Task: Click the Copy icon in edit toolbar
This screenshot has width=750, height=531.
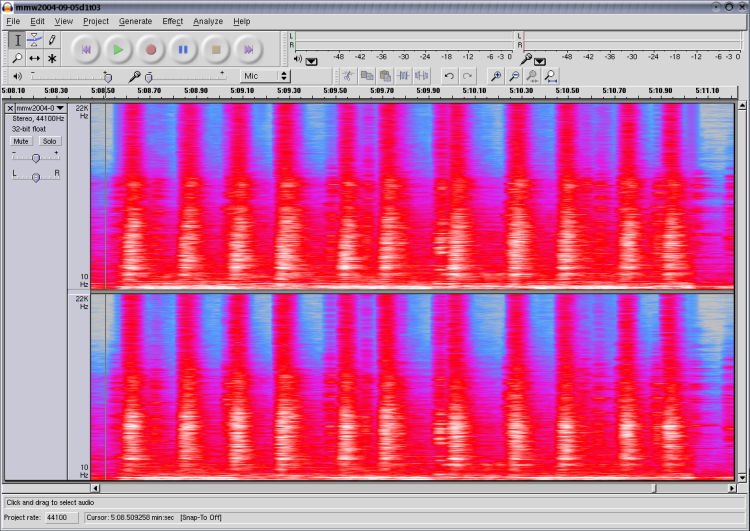Action: pos(367,76)
